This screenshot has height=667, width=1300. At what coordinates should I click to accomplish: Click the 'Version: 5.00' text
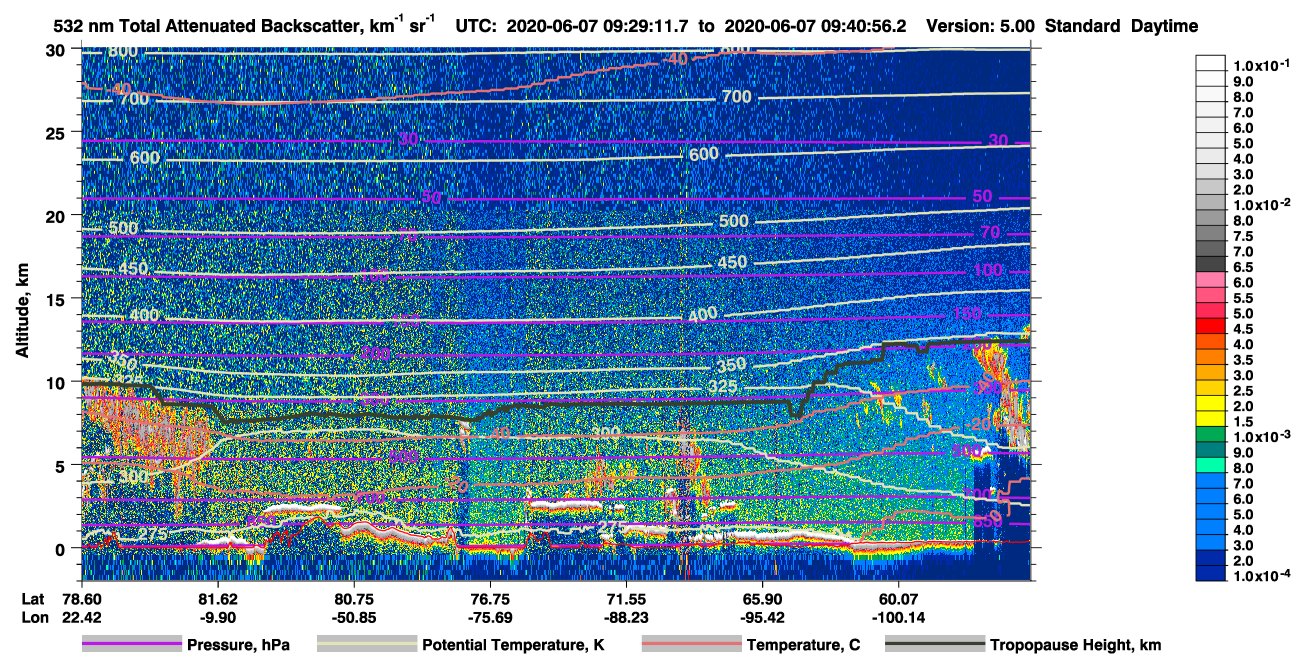pos(981,27)
